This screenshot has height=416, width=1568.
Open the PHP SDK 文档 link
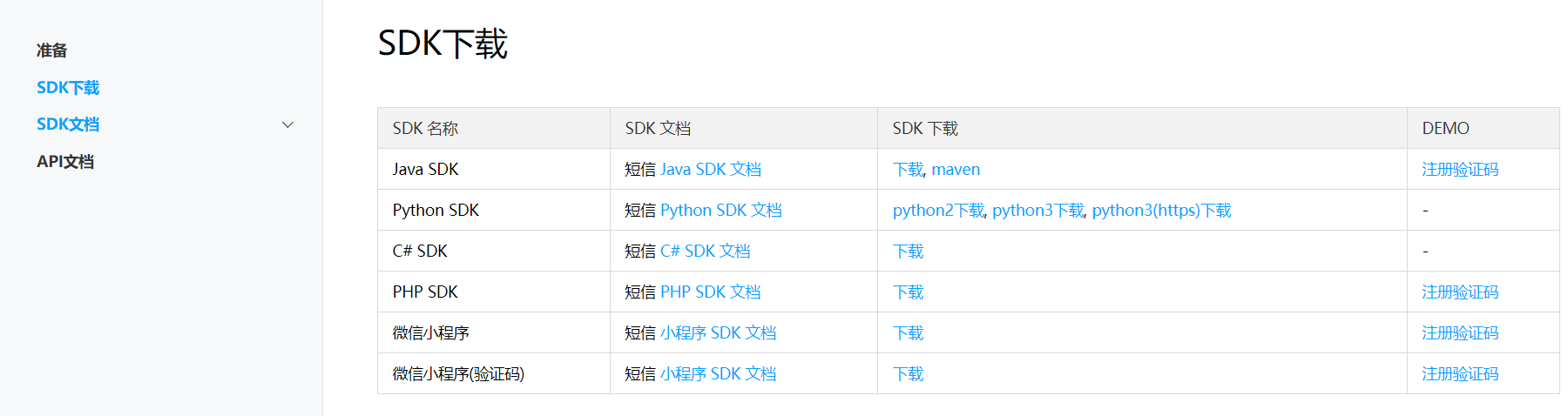pyautogui.click(x=711, y=292)
